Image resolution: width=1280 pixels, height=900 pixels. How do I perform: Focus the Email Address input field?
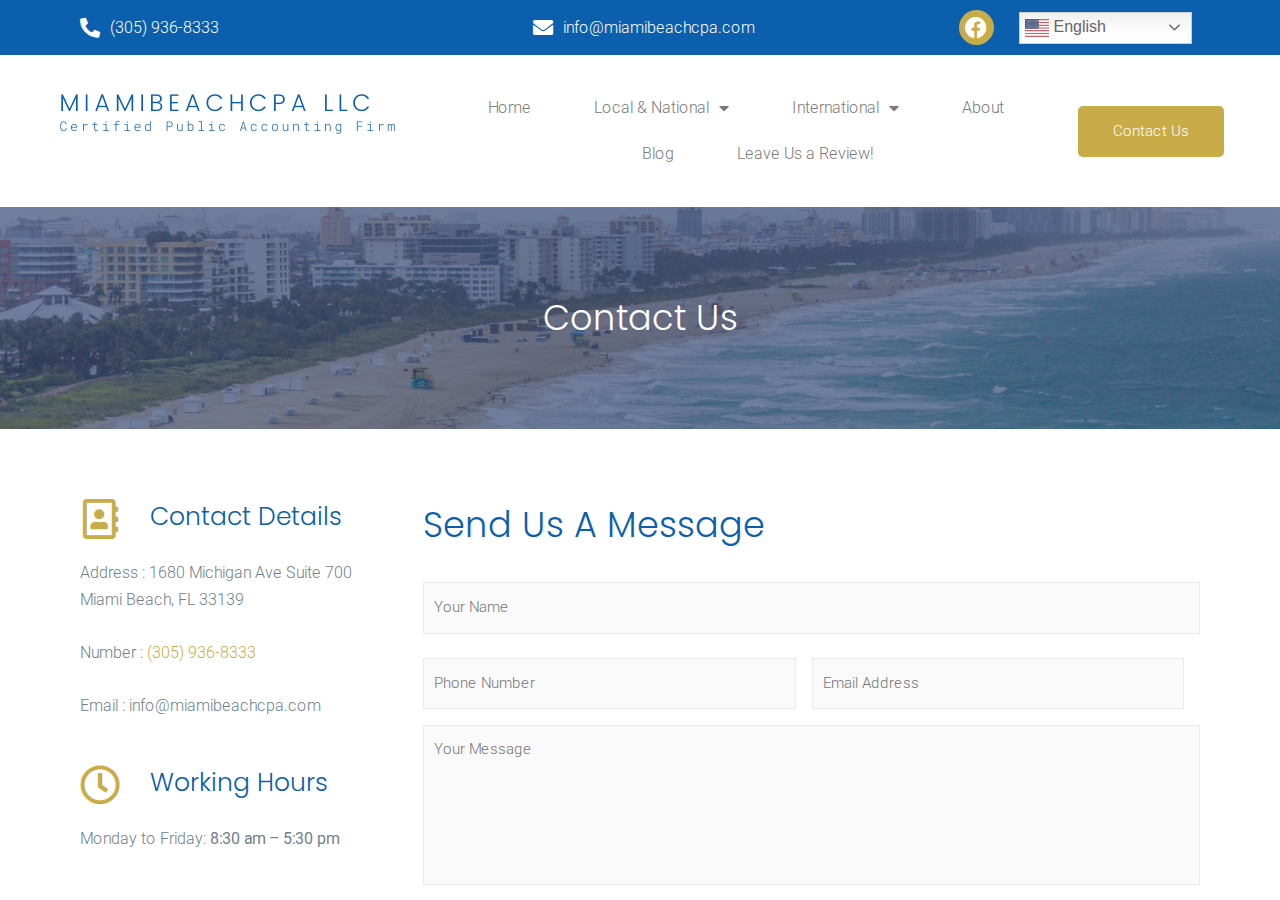tap(998, 684)
